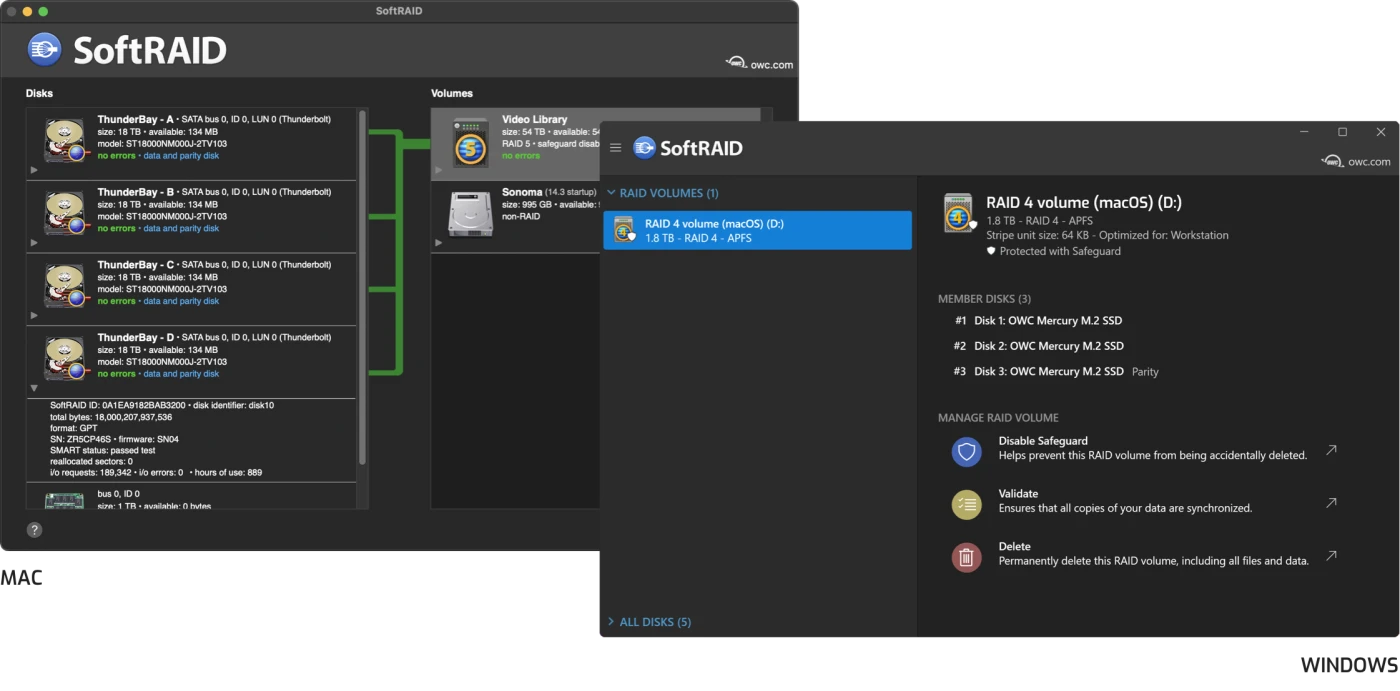Click the Disks panel scrollbar in Mac window
Image resolution: width=1400 pixels, height=691 pixels.
click(x=362, y=287)
